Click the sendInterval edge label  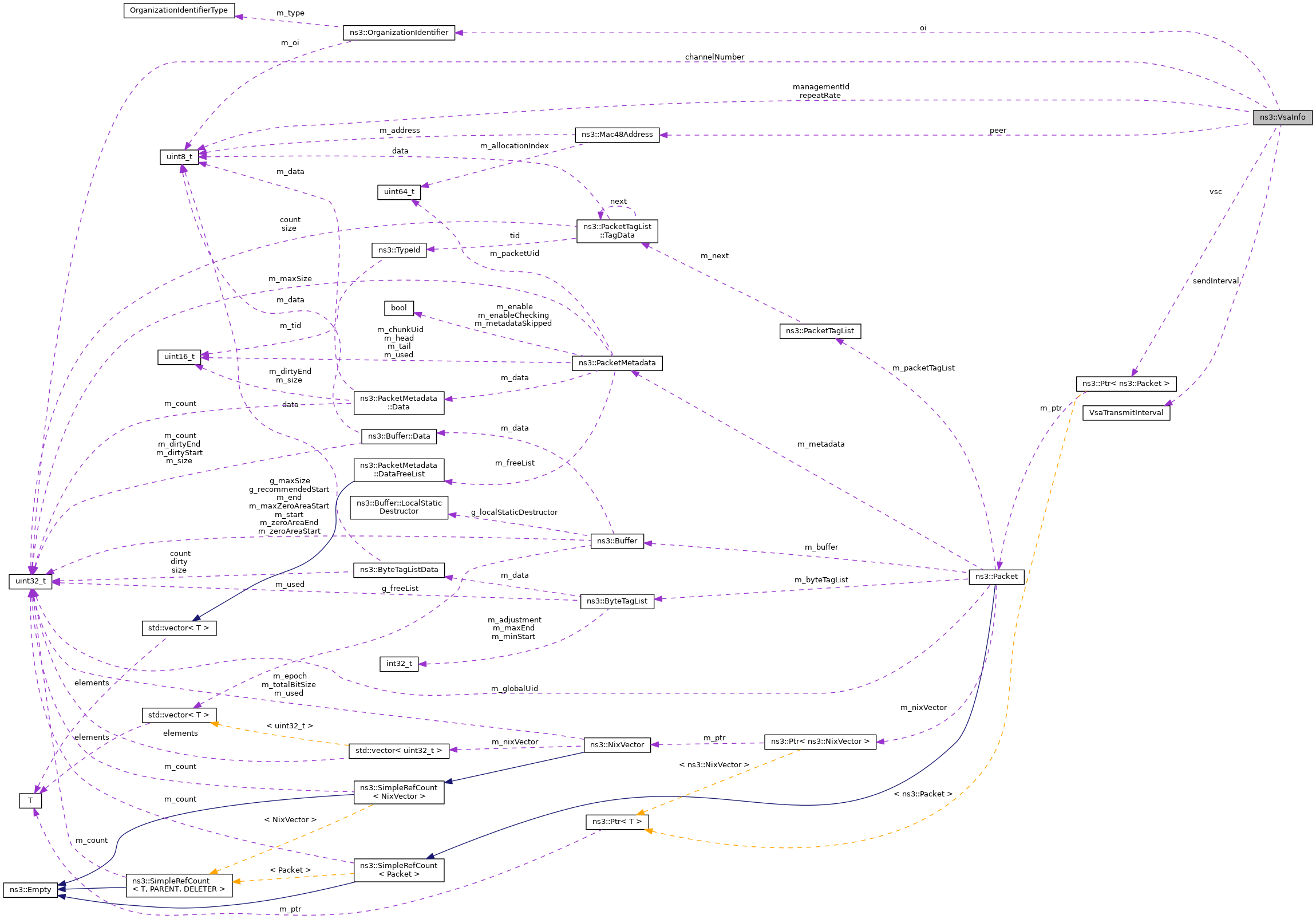point(1216,281)
